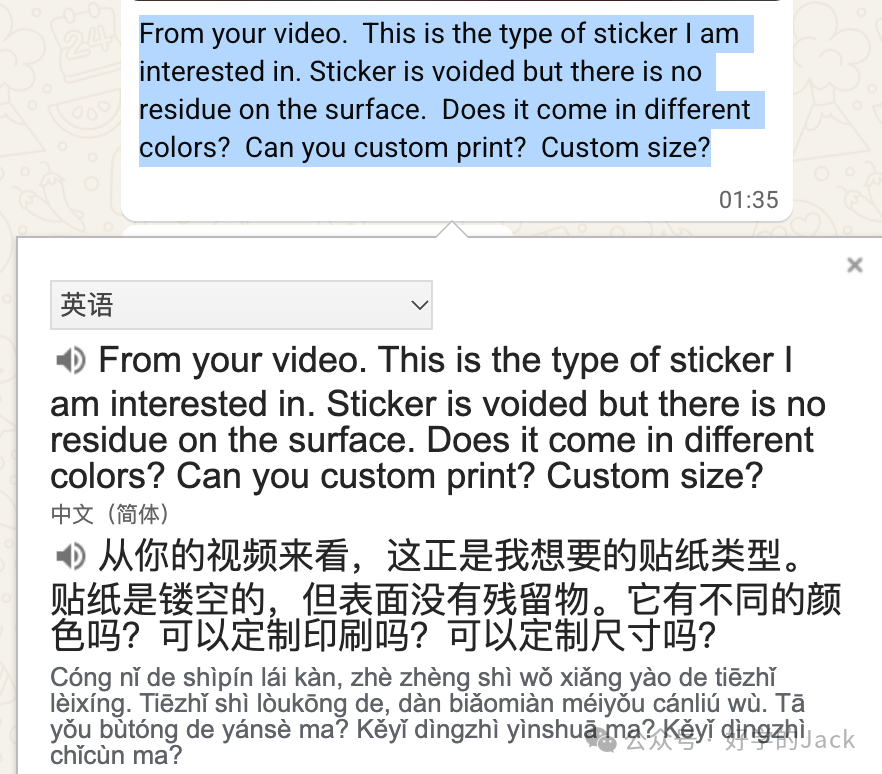Click "Custom size?" in the highlighted message
882x774 pixels.
[x=626, y=147]
